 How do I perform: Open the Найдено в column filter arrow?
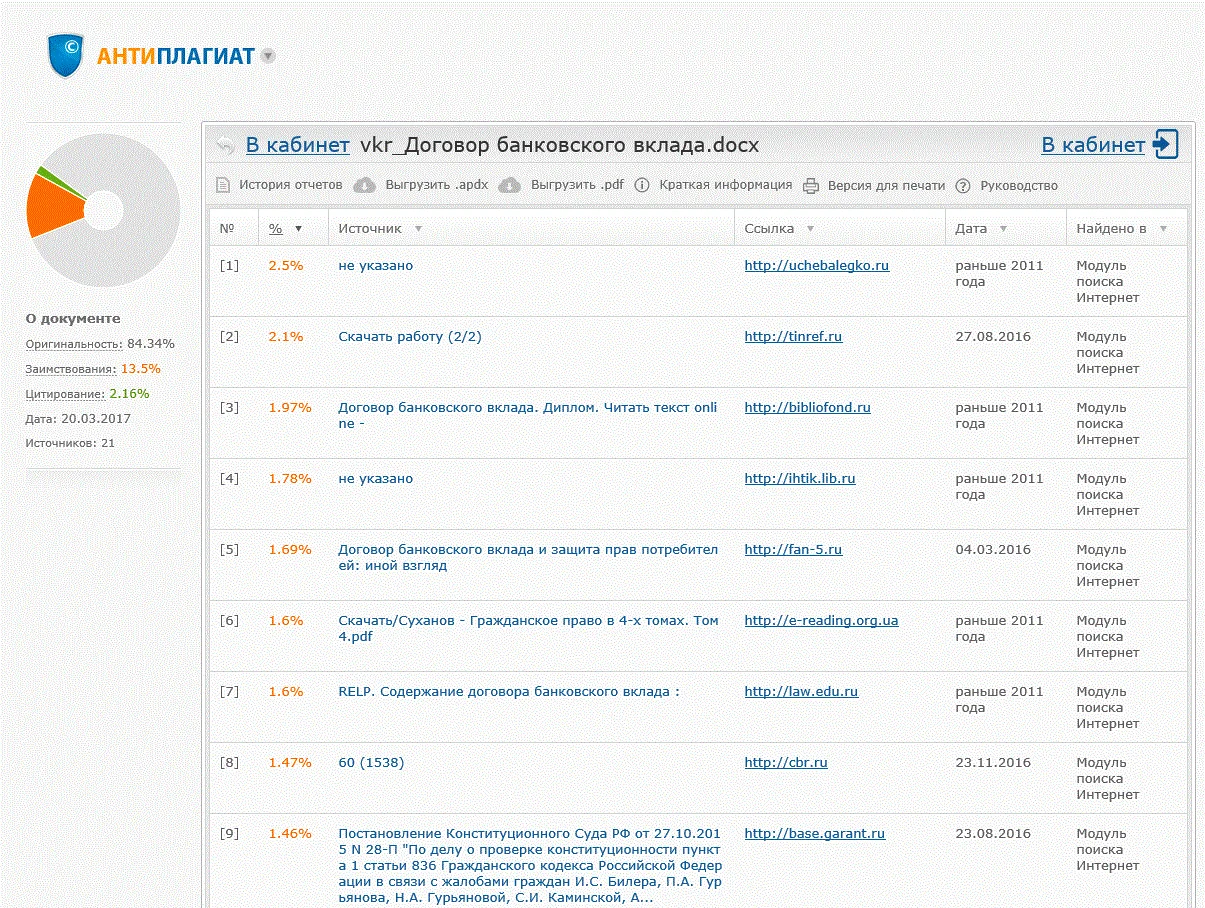1163,229
